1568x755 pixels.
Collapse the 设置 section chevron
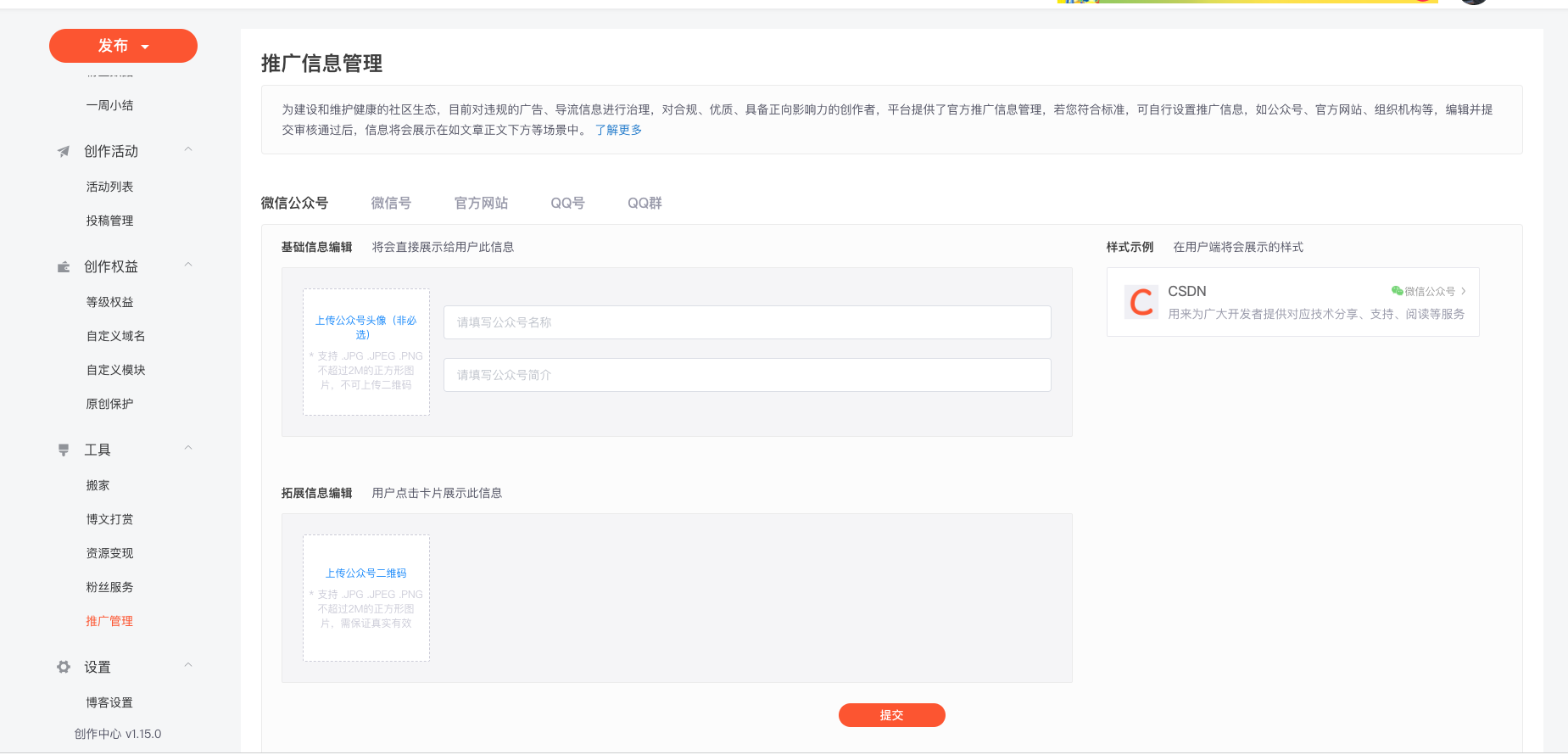(188, 666)
